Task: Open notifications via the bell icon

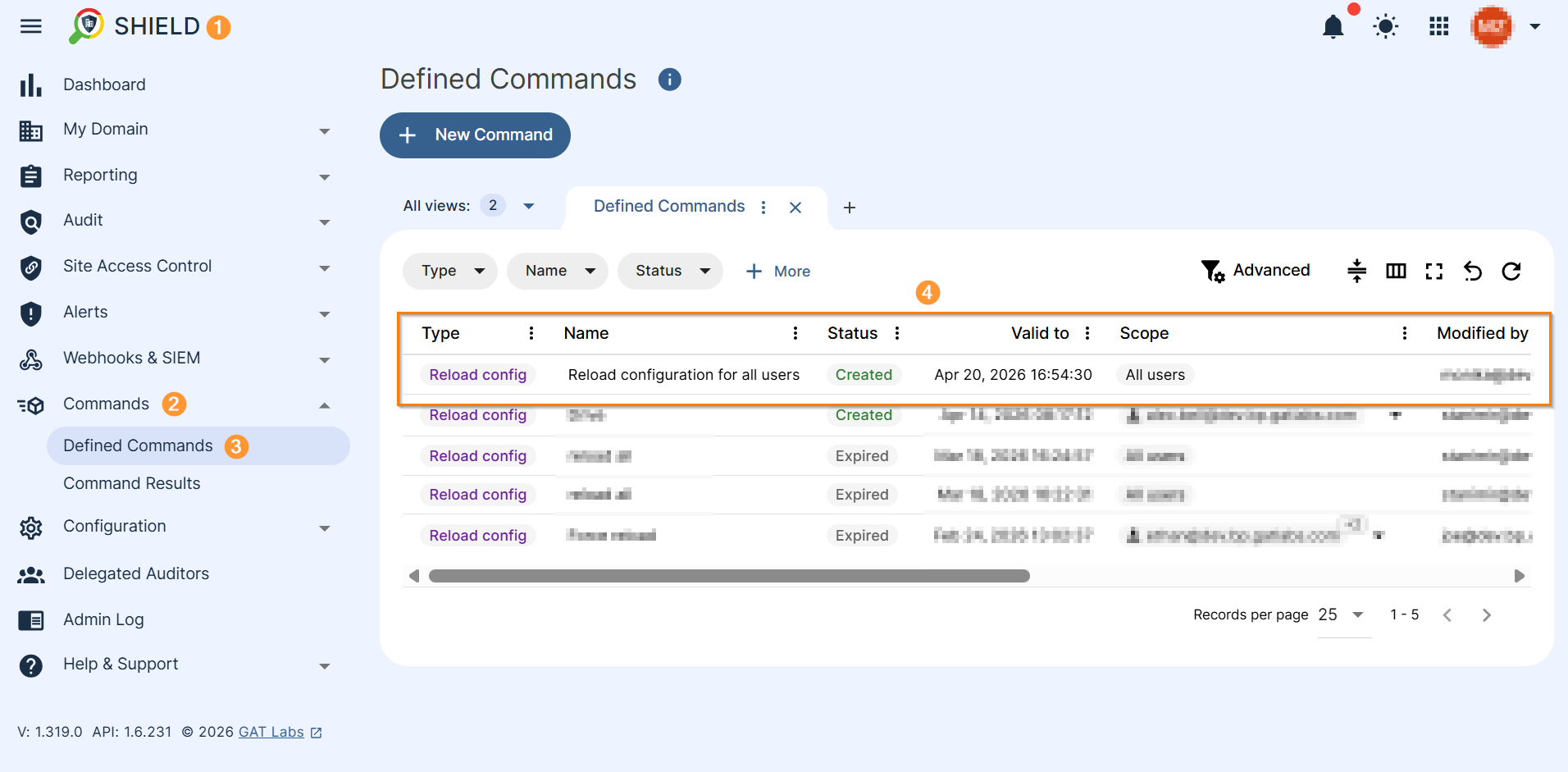Action: tap(1333, 26)
